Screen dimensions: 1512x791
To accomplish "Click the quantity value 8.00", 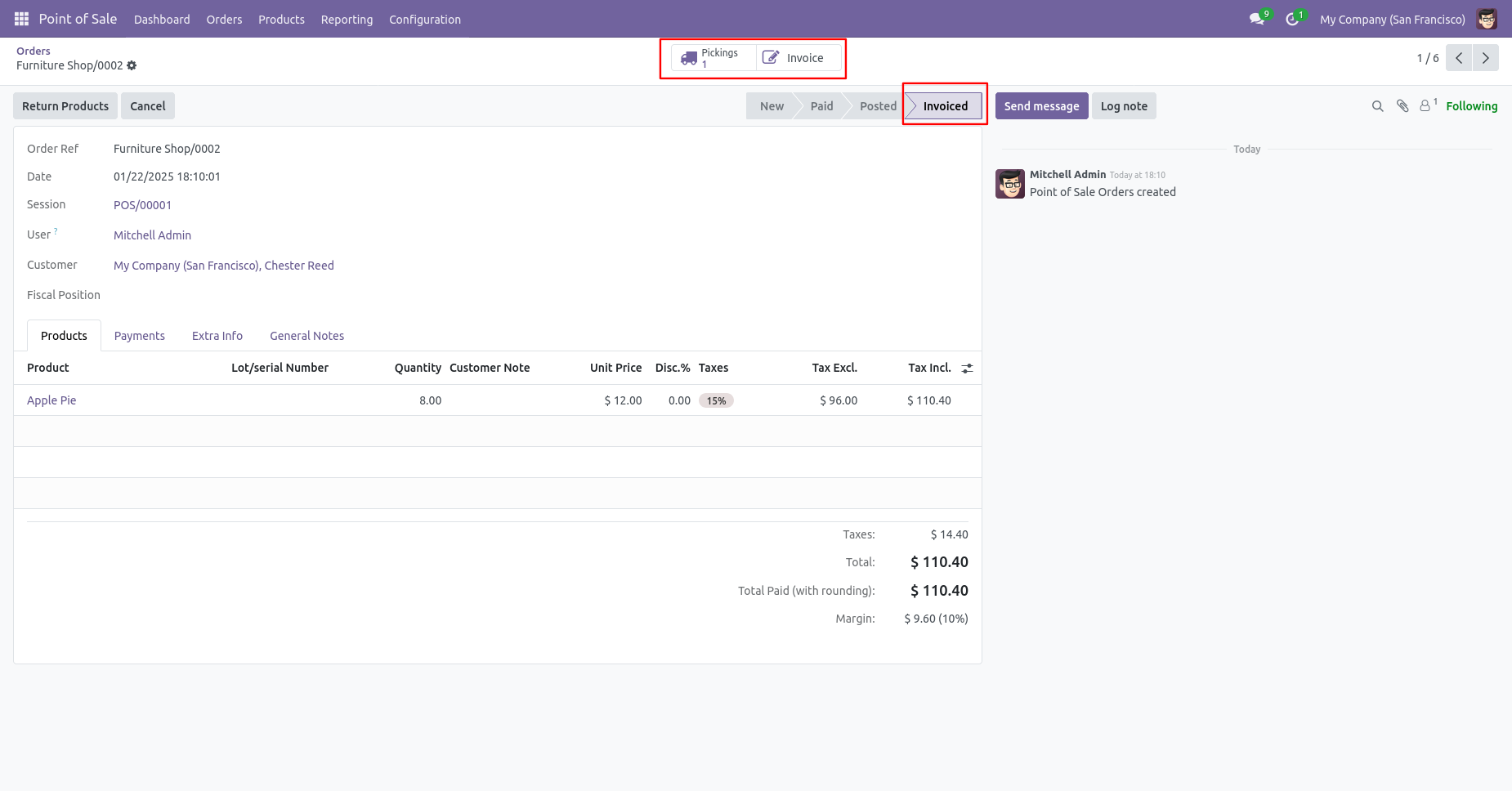I will 430,400.
